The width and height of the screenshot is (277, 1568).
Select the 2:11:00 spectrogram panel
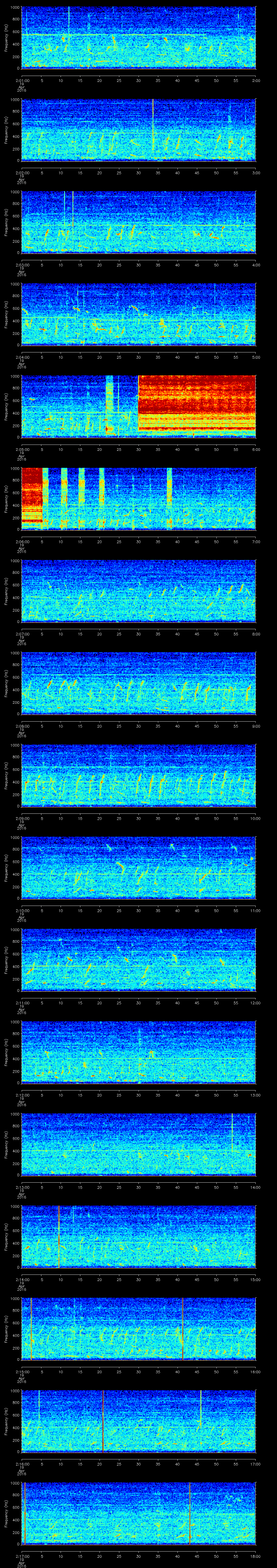point(139,959)
